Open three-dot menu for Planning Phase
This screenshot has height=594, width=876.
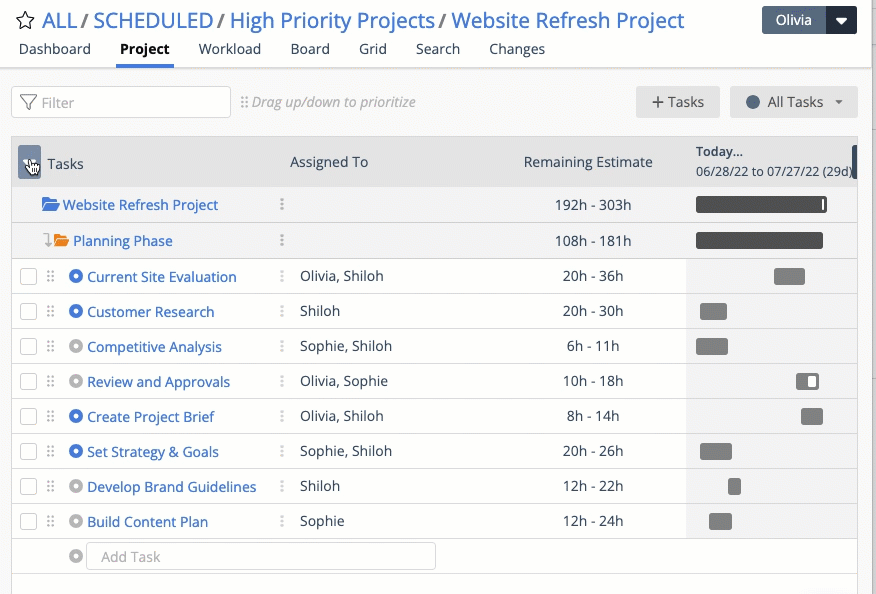click(282, 241)
